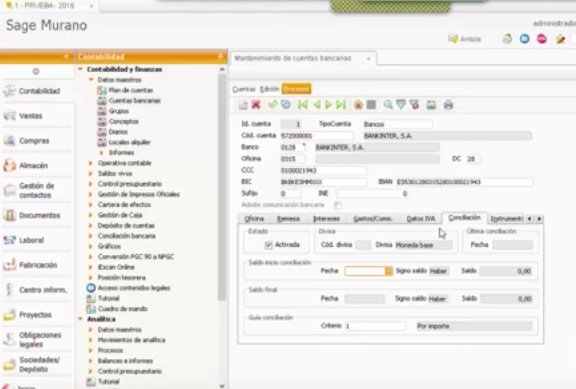The height and width of the screenshot is (389, 576).
Task: Open the highlighted Procesos menu
Action: 296,89
